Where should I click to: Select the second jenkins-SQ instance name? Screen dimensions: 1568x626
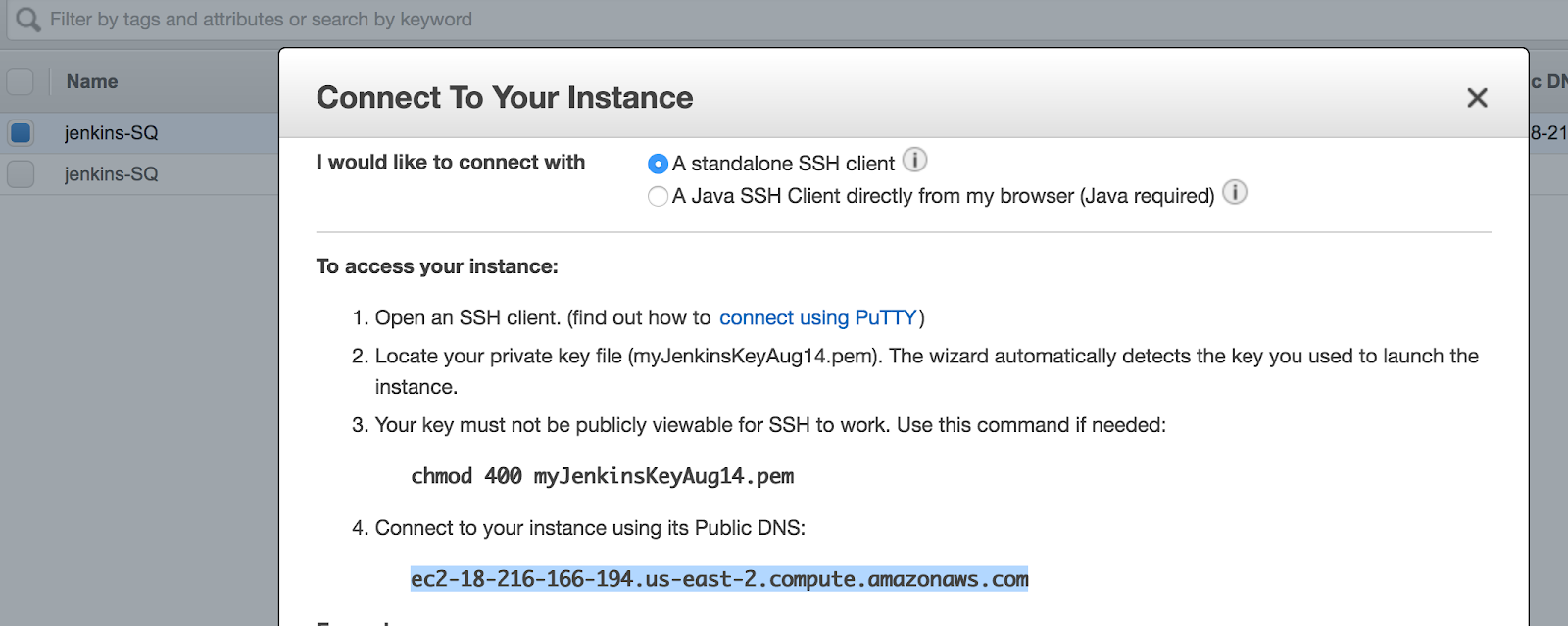[x=111, y=174]
